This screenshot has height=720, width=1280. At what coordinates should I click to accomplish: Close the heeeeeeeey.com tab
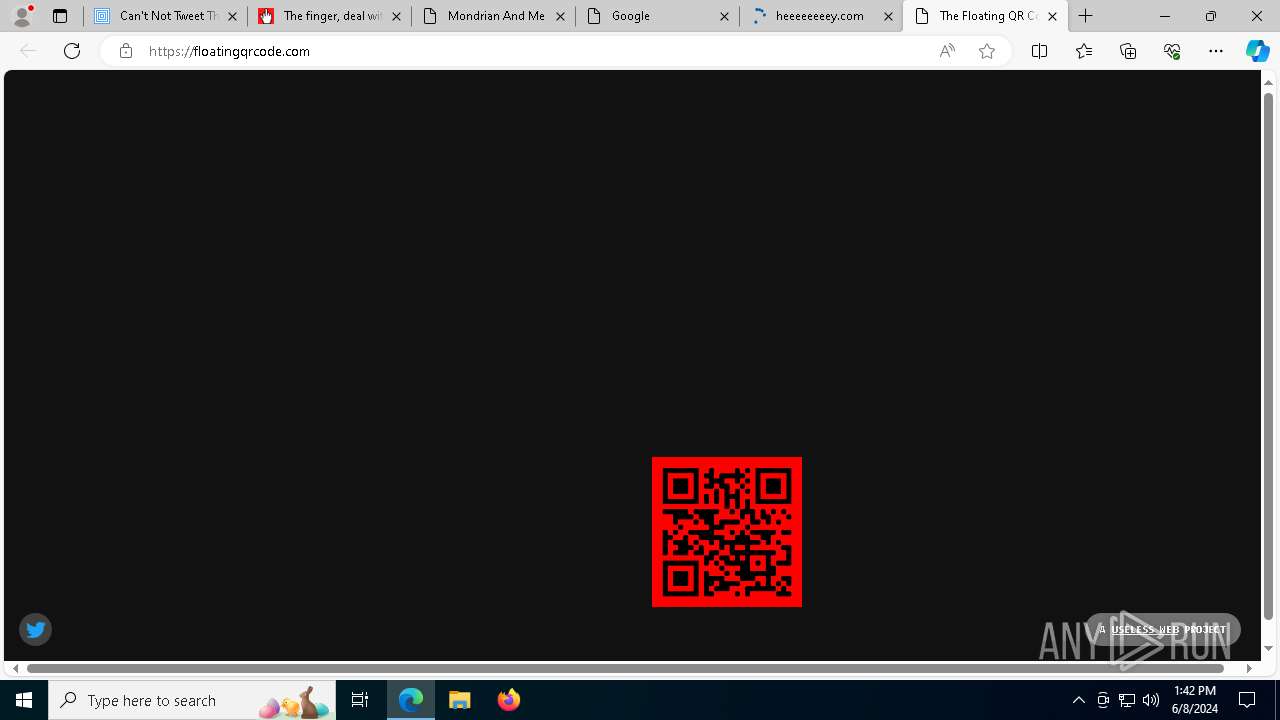[x=888, y=16]
